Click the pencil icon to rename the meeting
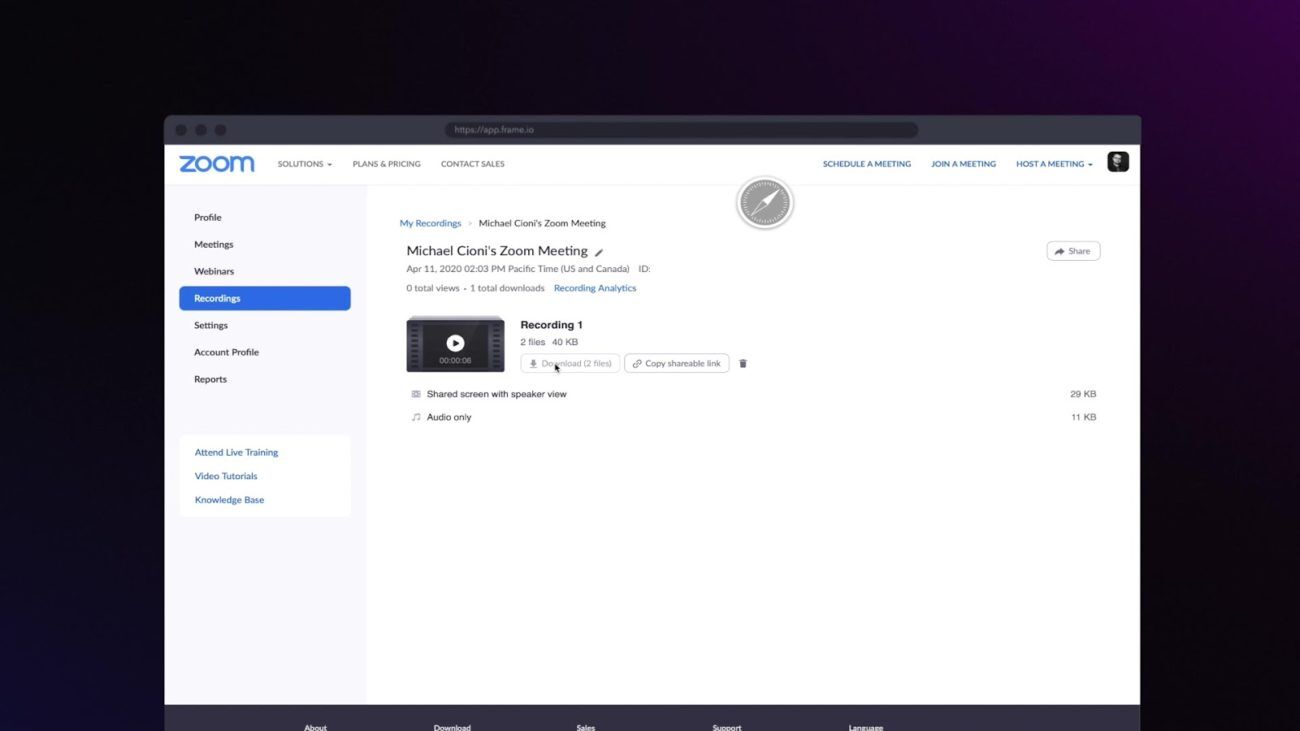The width and height of the screenshot is (1300, 731). [x=598, y=252]
